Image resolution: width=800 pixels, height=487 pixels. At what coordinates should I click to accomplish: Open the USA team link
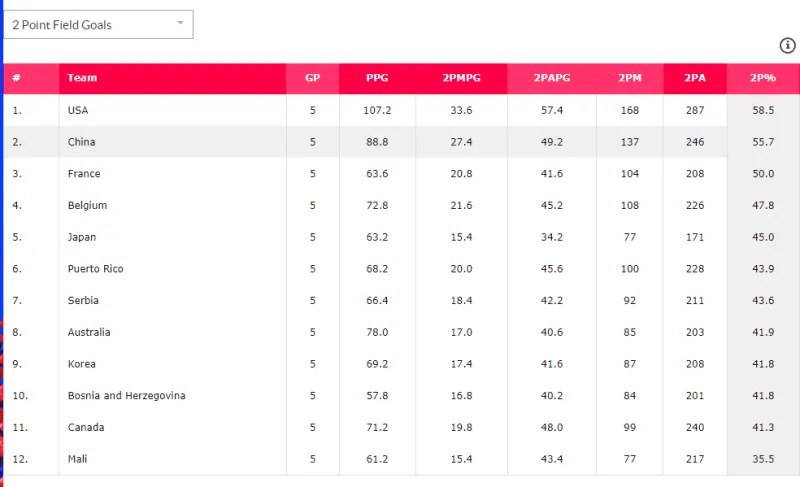point(78,110)
